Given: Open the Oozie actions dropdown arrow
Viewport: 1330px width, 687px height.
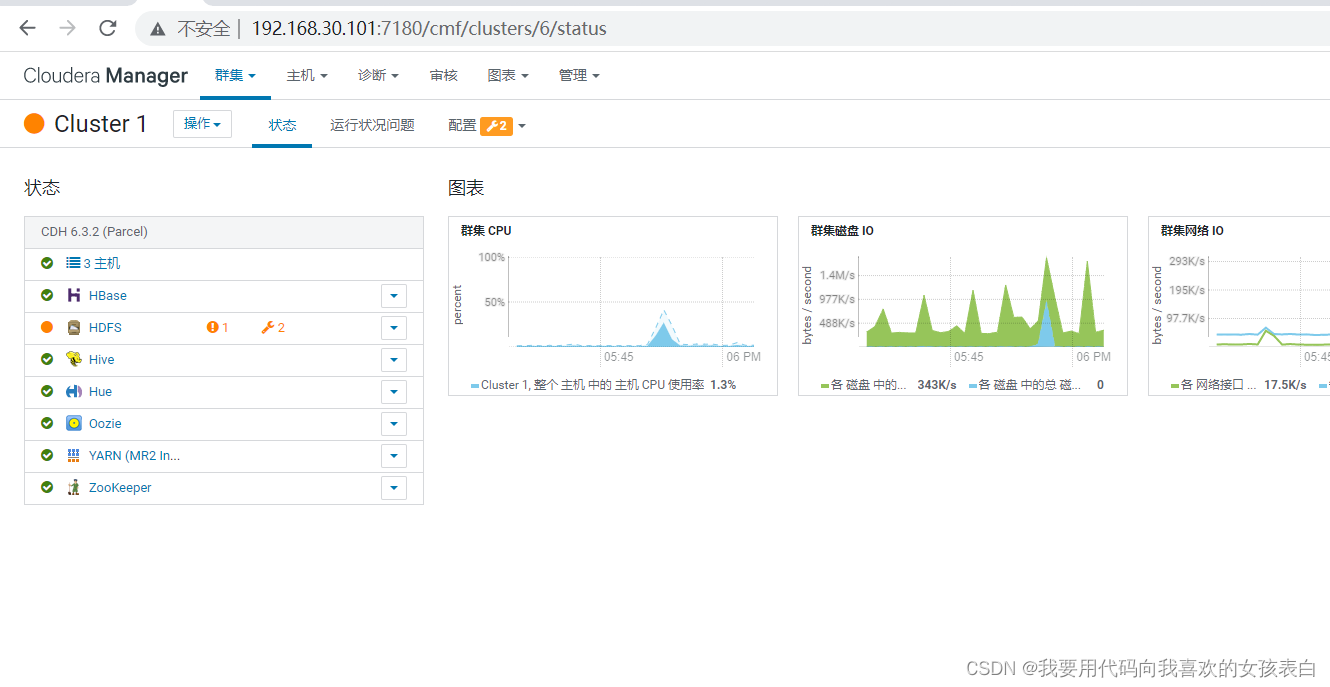Looking at the screenshot, I should [394, 424].
